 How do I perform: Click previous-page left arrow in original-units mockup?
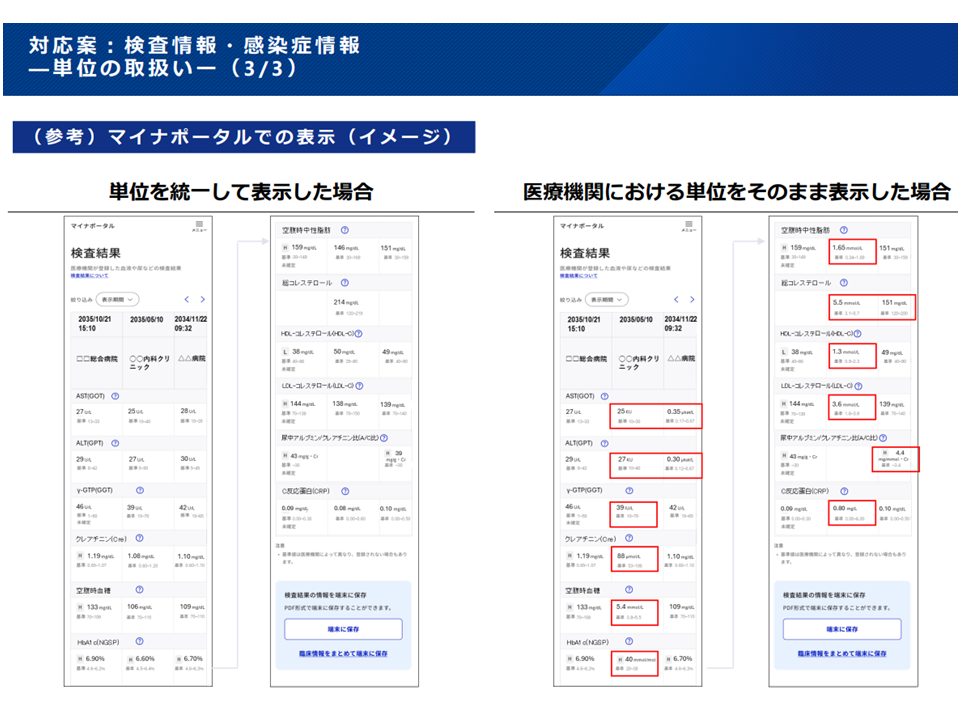[676, 299]
